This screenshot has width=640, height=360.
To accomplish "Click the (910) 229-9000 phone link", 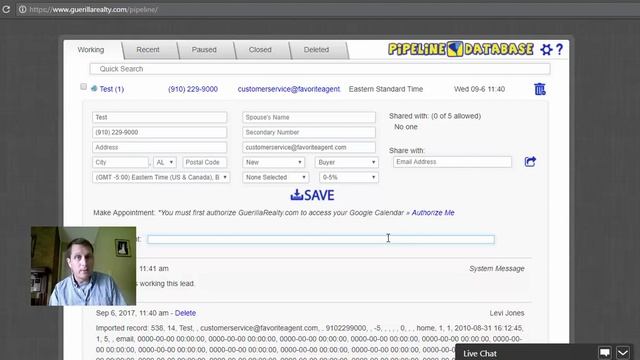I will [193, 89].
